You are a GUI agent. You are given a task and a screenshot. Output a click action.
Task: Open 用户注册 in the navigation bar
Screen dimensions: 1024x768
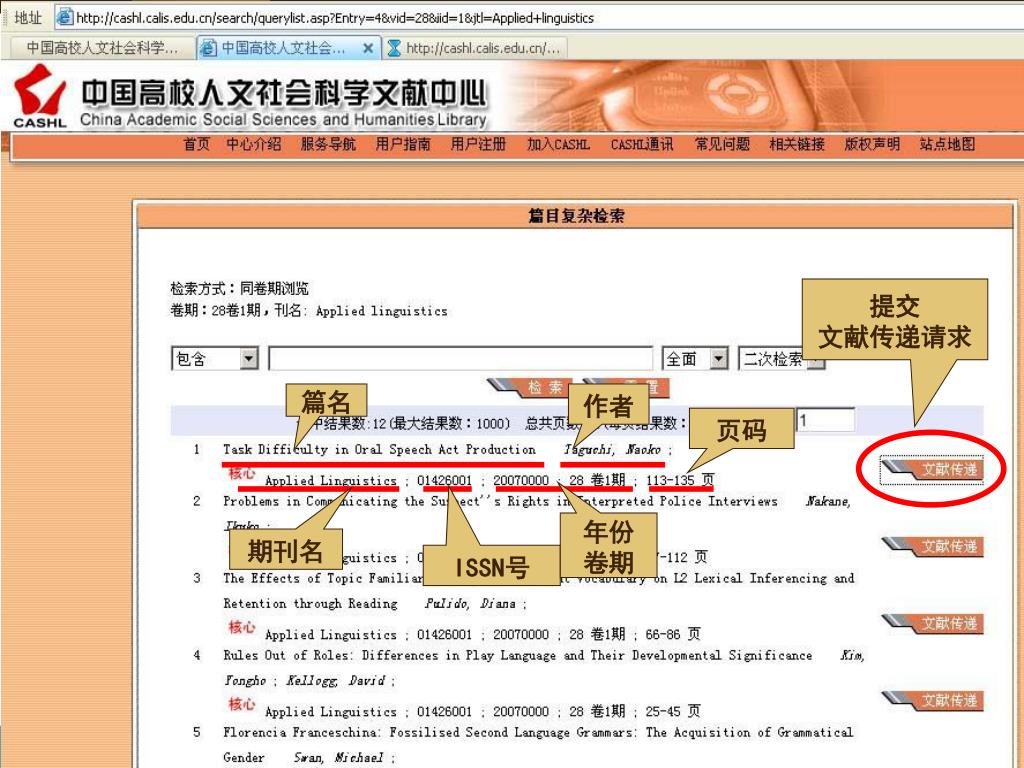click(478, 144)
